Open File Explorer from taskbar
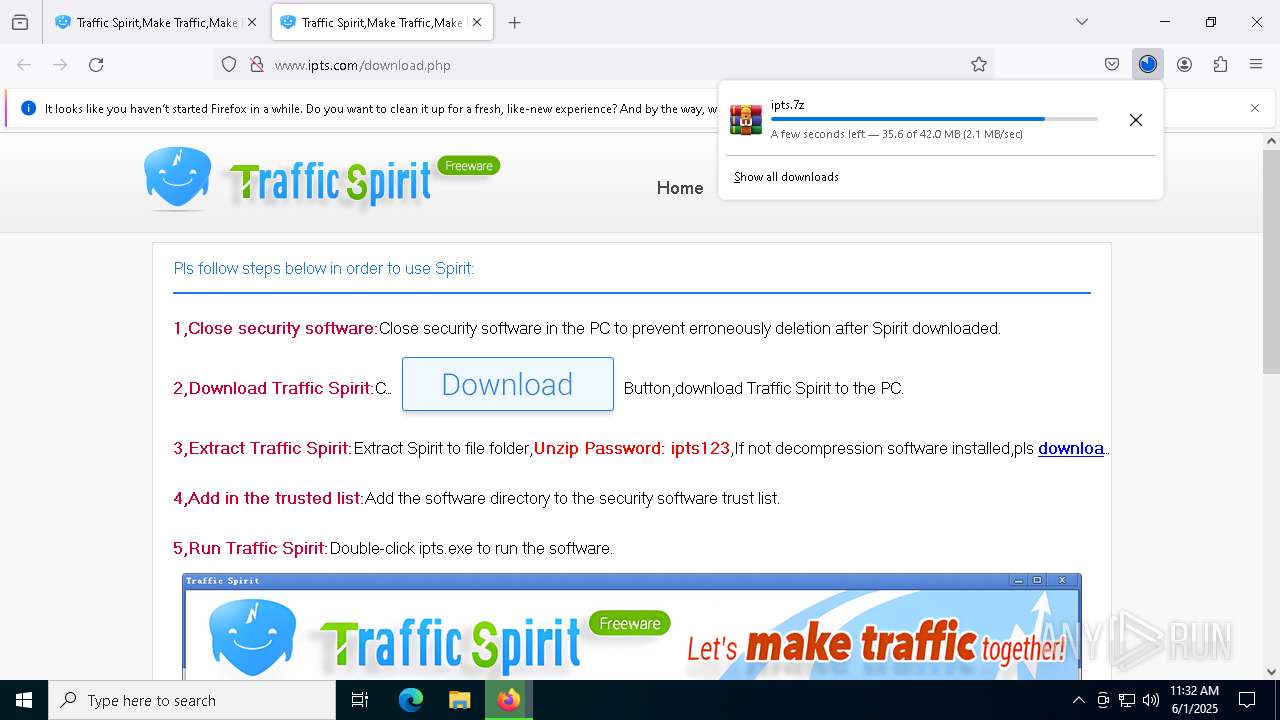This screenshot has height=720, width=1280. pos(459,700)
